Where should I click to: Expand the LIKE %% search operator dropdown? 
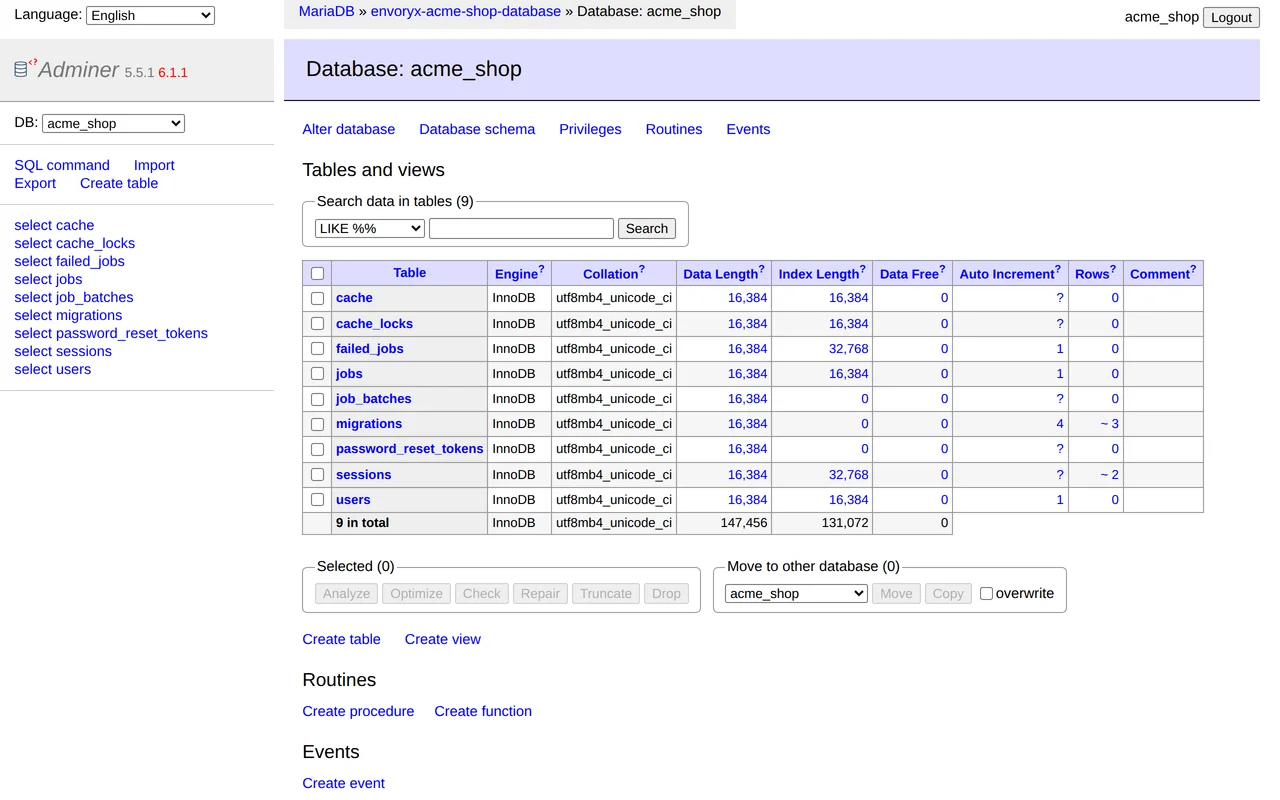[370, 229]
